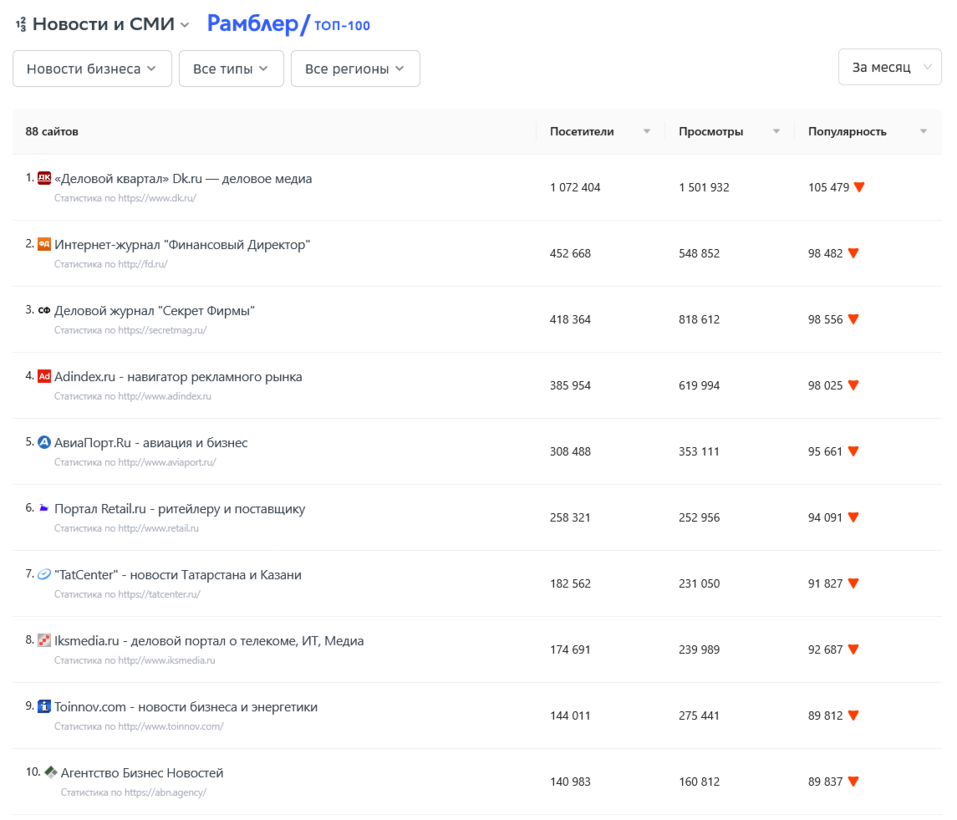957x820 pixels.
Task: Open the Новости бизнеса category dropdown
Action: click(92, 68)
